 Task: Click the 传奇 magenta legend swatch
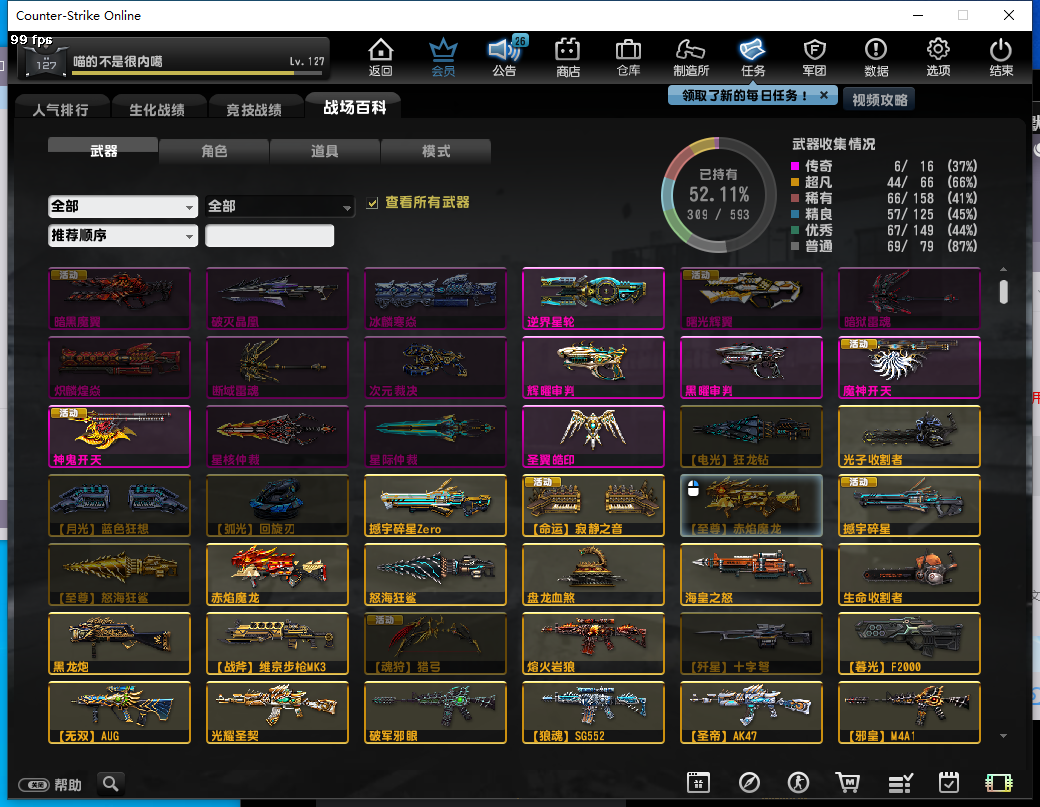pos(795,166)
